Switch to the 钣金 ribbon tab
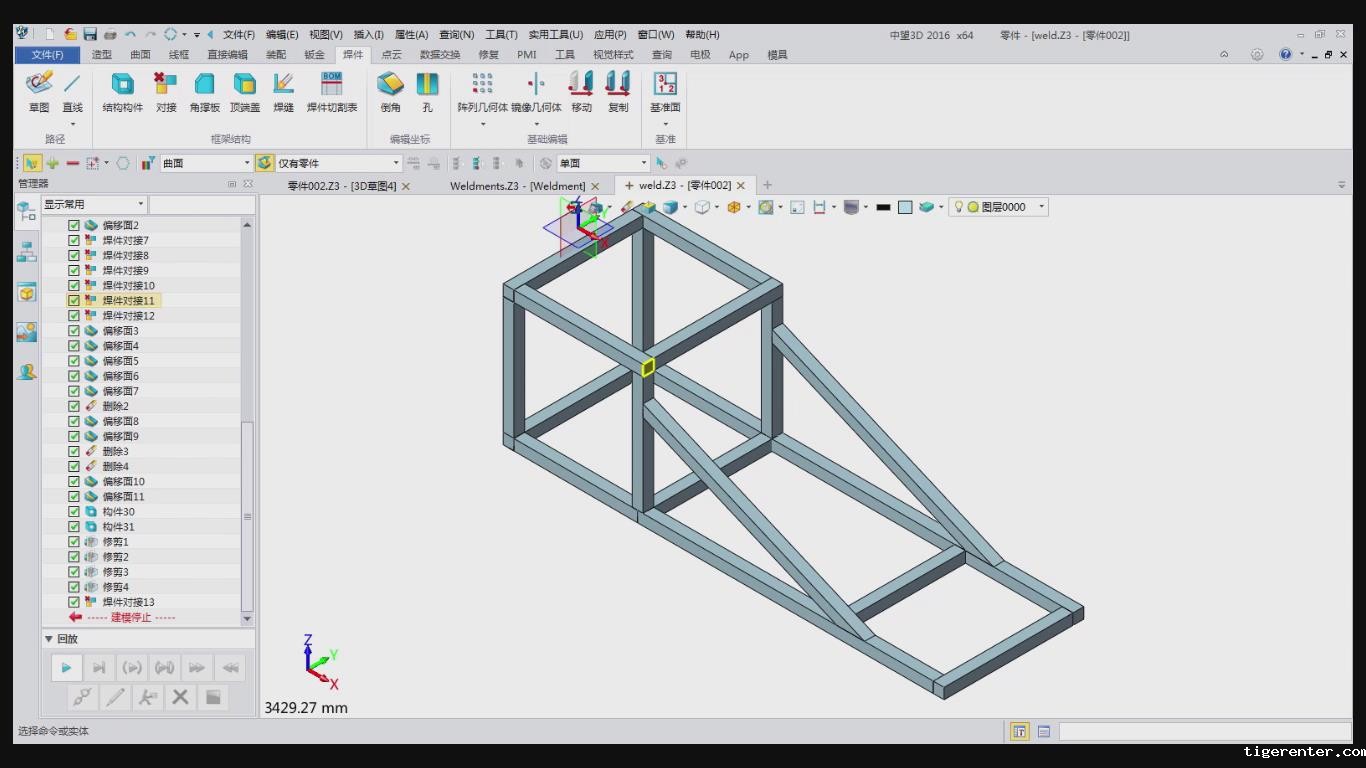 tap(314, 55)
